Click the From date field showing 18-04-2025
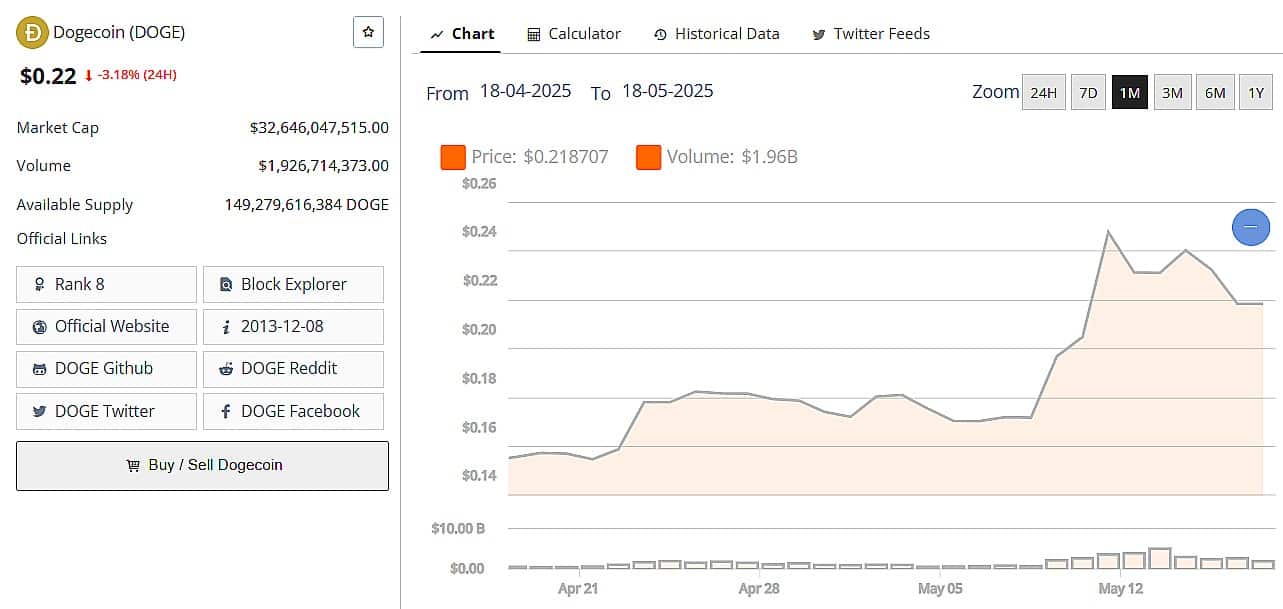This screenshot has width=1283, height=609. 524,91
